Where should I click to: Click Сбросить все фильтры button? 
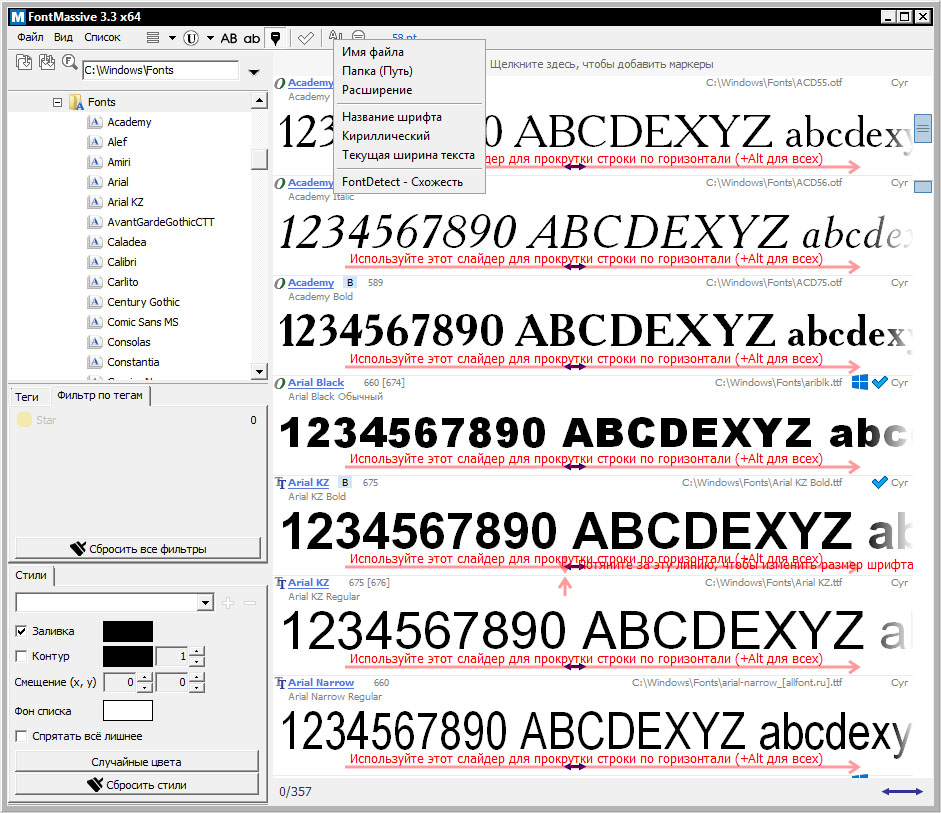click(x=138, y=548)
